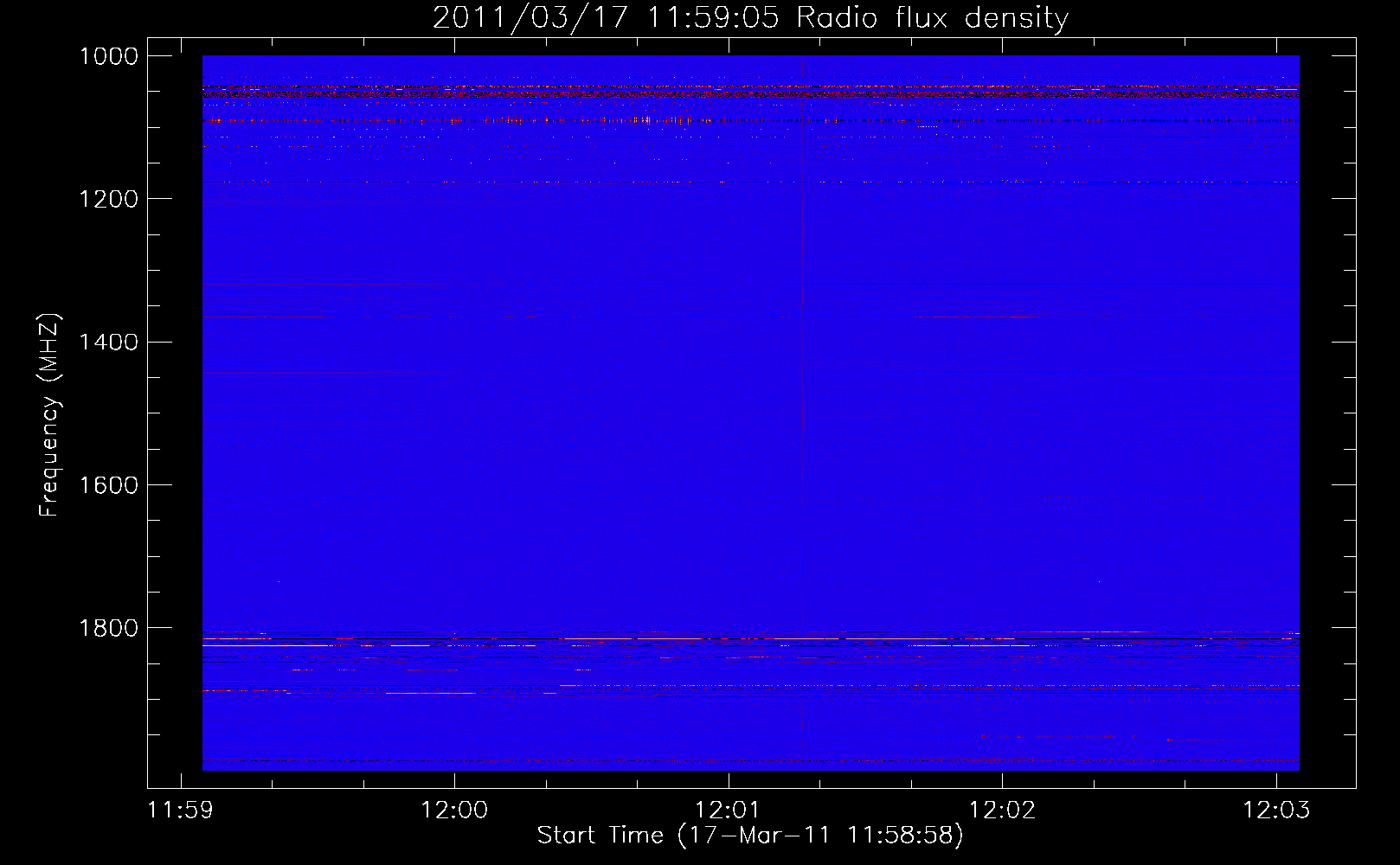
Task: Click the 1000 frequency tick label
Action: click(109, 56)
